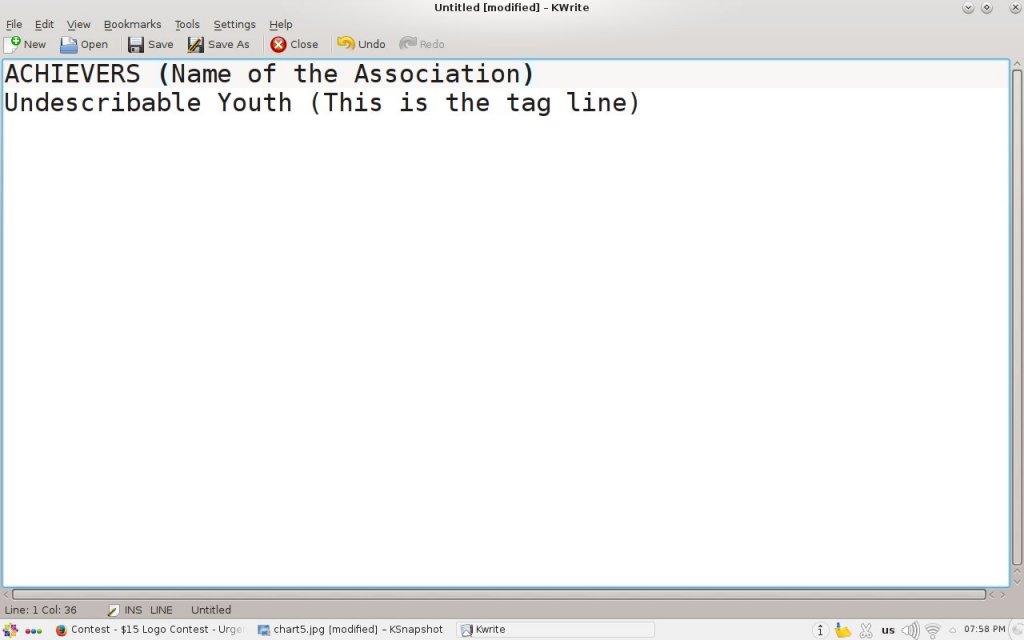Open the Settings menu
The height and width of the screenshot is (640, 1024).
234,24
